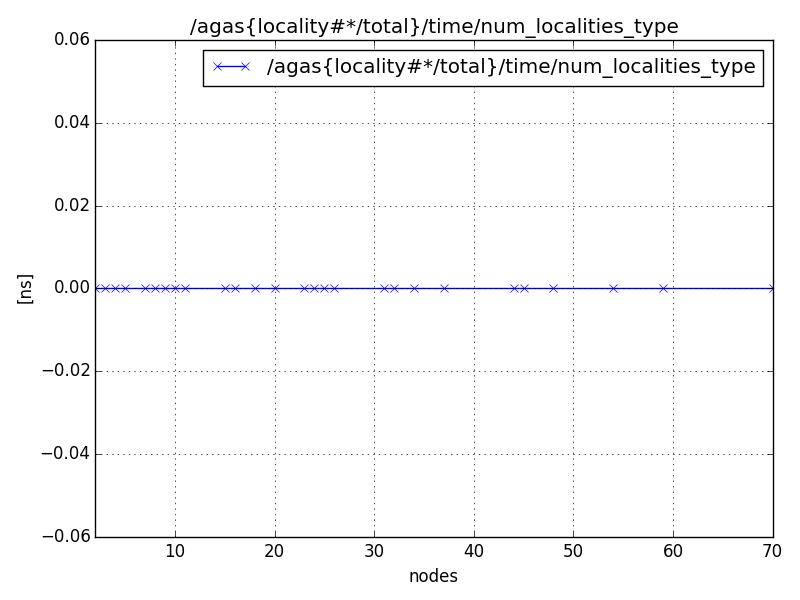Click the data marker near node 48
The height and width of the screenshot is (600, 800).
pyautogui.click(x=552, y=288)
